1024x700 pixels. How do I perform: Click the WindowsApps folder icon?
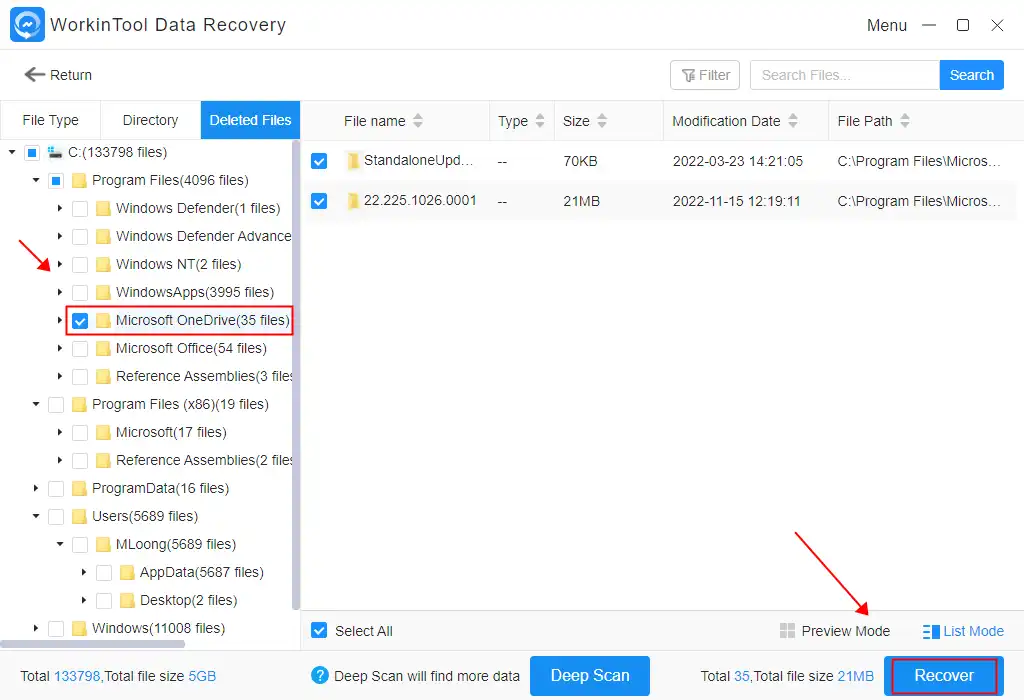103,292
